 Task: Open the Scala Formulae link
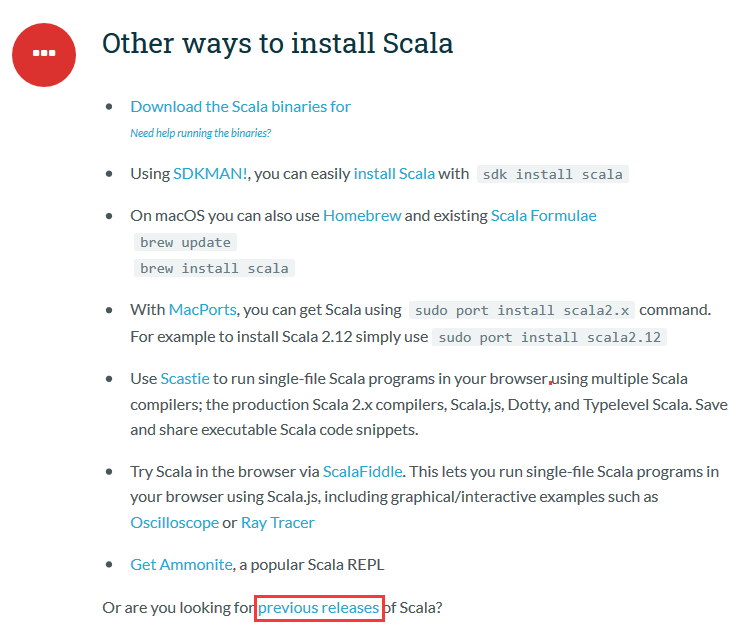point(543,215)
